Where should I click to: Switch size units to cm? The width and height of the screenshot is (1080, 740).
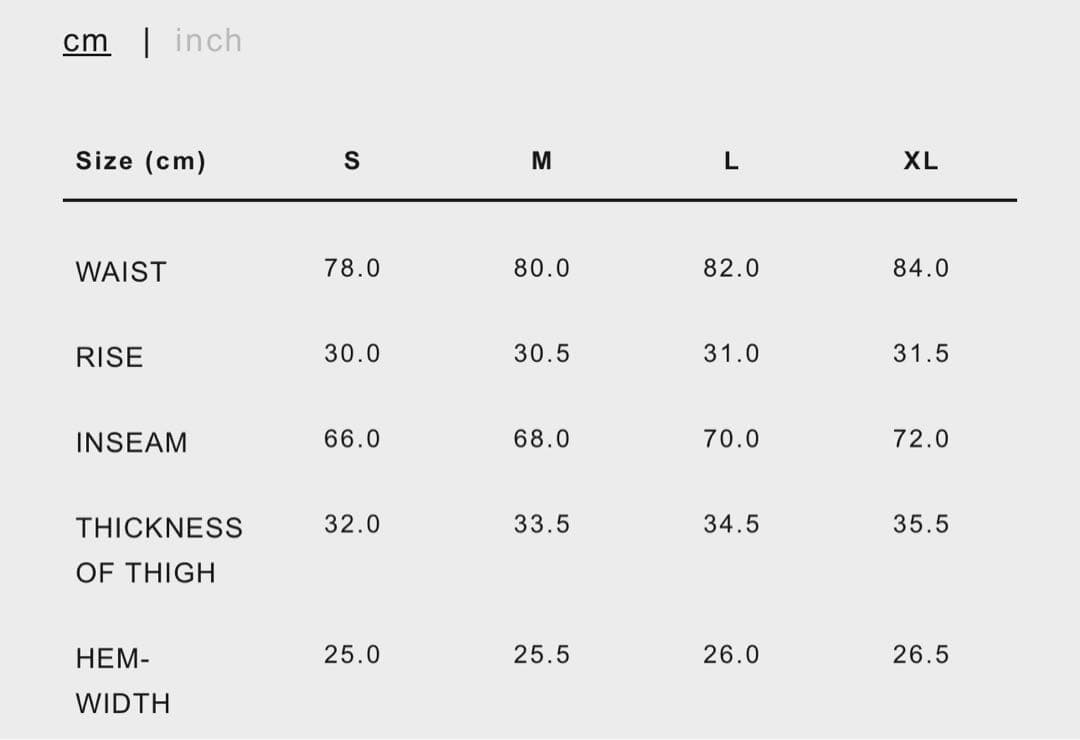tap(86, 41)
